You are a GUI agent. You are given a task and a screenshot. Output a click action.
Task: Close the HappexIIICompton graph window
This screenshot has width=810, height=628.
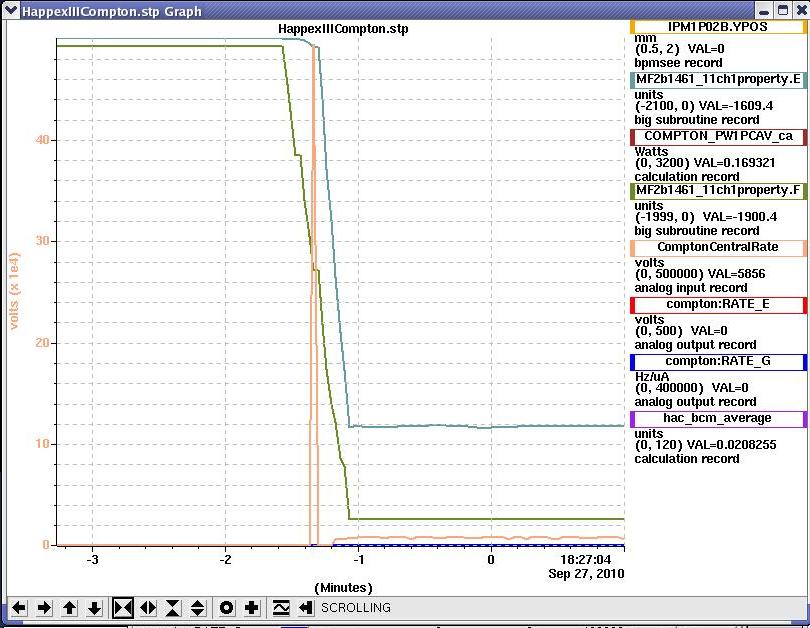click(801, 10)
